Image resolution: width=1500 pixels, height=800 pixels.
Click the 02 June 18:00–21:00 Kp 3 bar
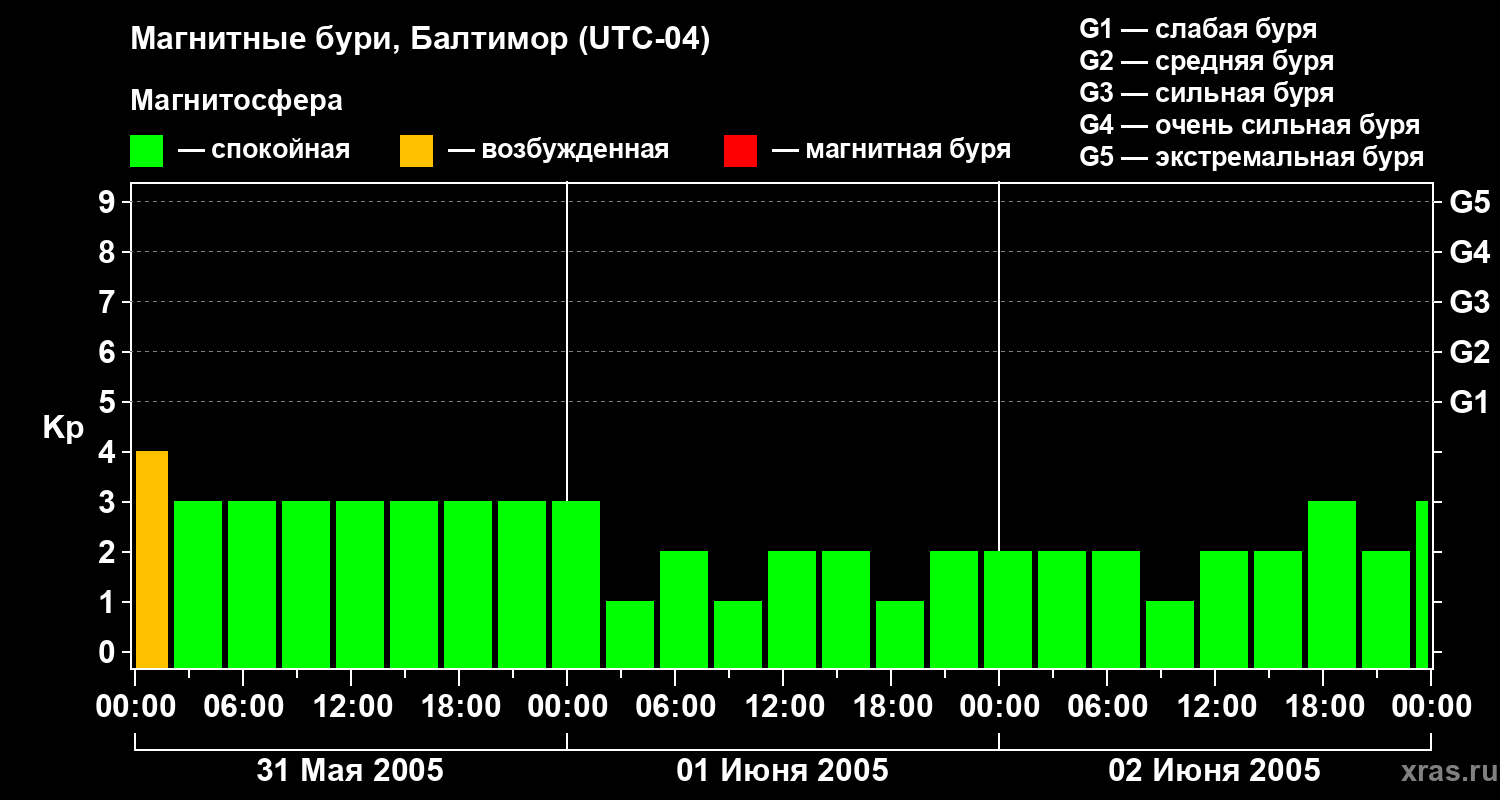tap(1332, 584)
